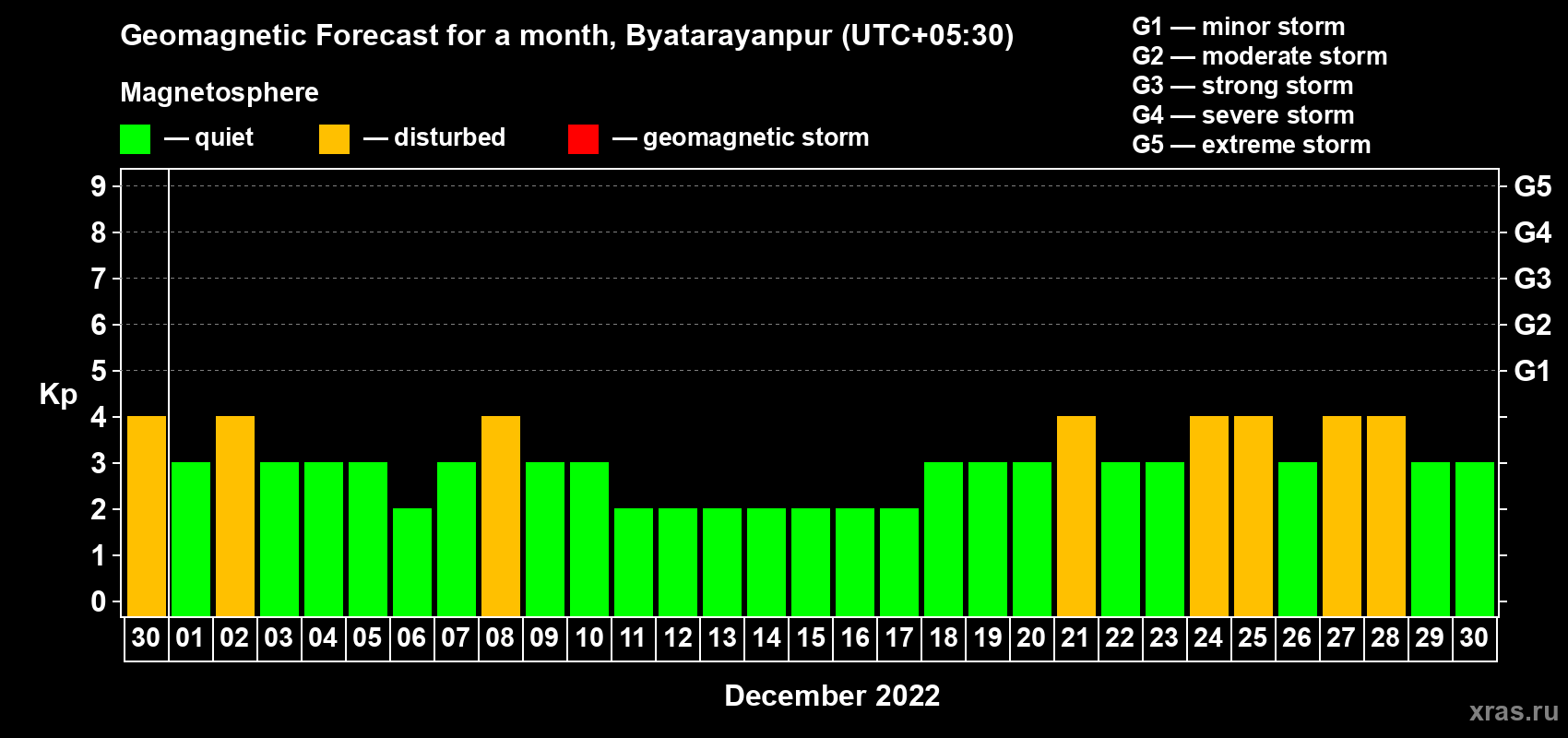Click the orange disturbed legend swatch
The image size is (1568, 738).
tap(334, 139)
